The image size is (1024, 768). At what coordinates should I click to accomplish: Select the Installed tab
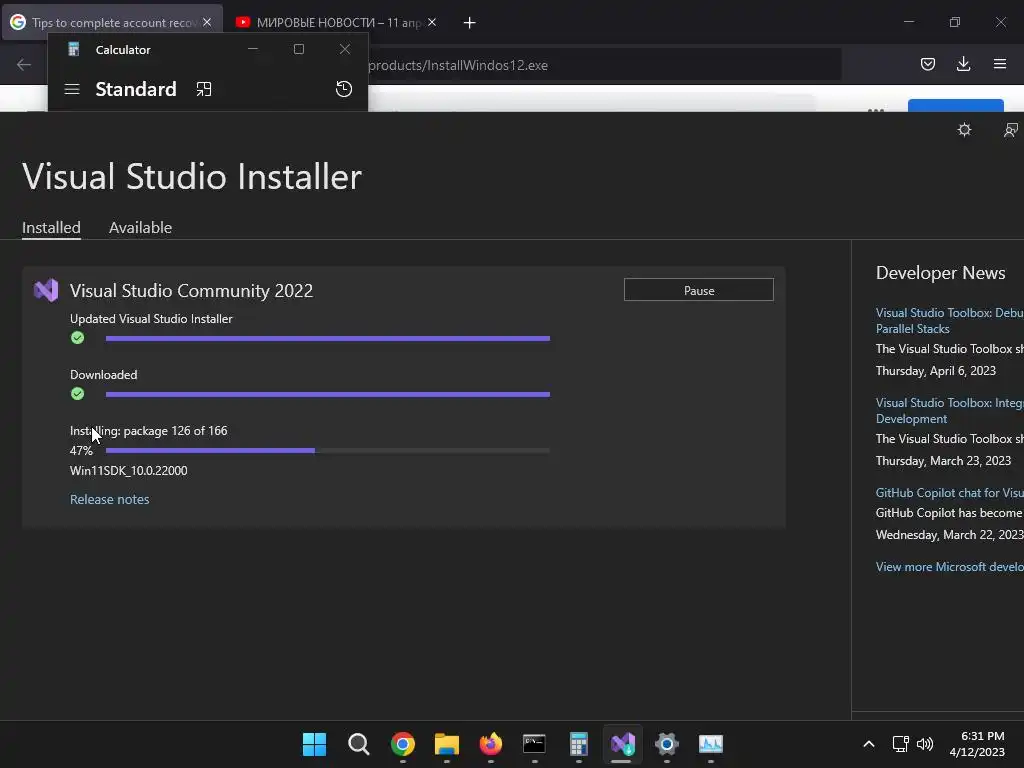point(51,228)
